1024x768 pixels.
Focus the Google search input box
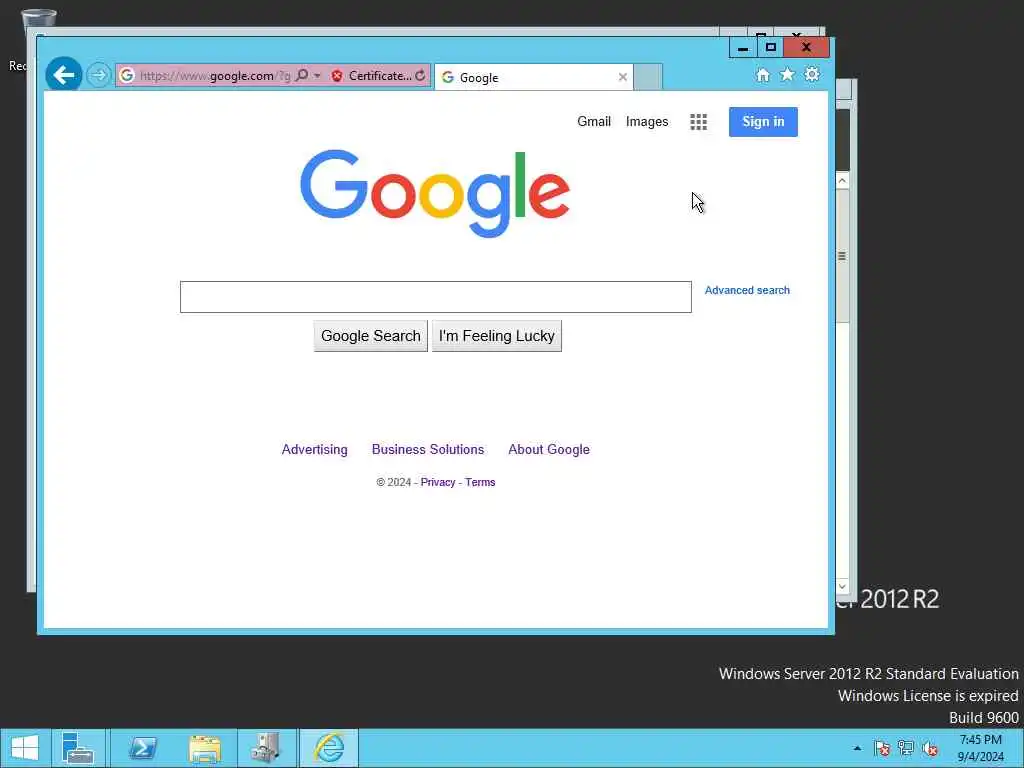tap(436, 297)
